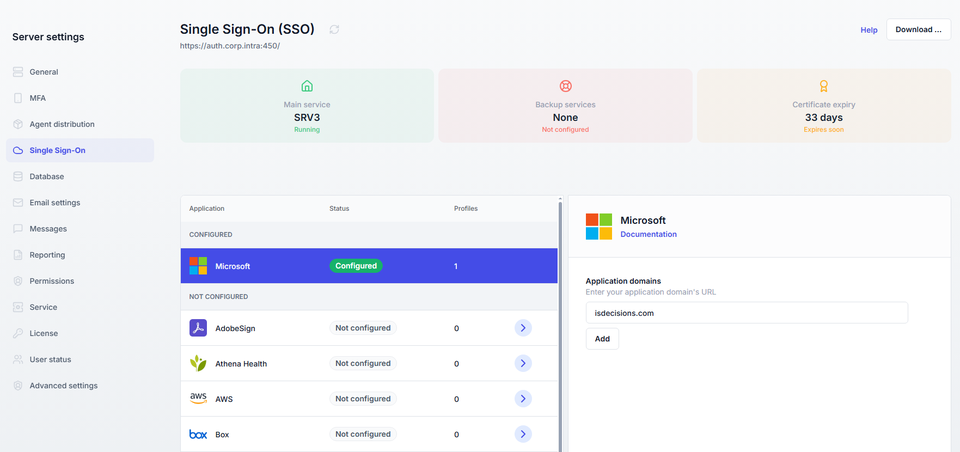This screenshot has width=960, height=452.
Task: Open Box configuration via chevron arrow
Action: 522,434
